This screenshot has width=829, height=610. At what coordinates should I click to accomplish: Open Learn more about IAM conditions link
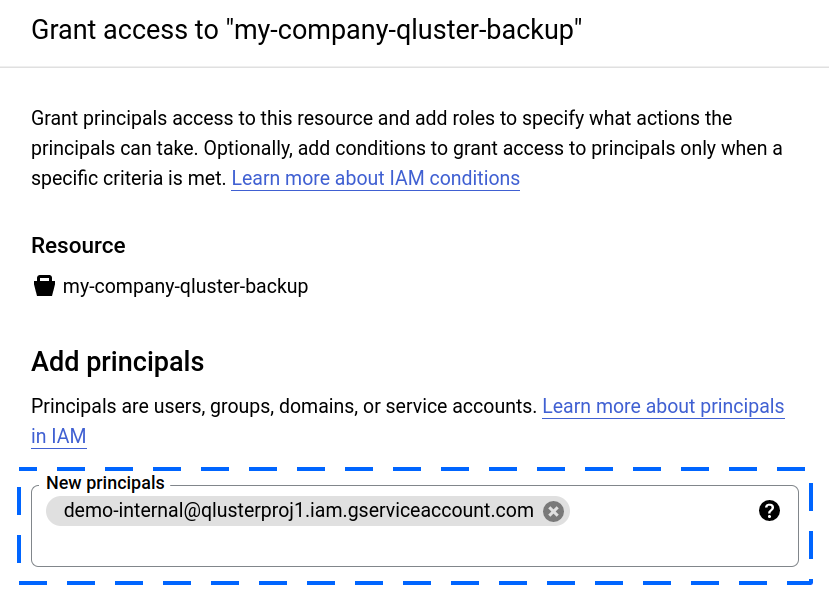tap(375, 179)
